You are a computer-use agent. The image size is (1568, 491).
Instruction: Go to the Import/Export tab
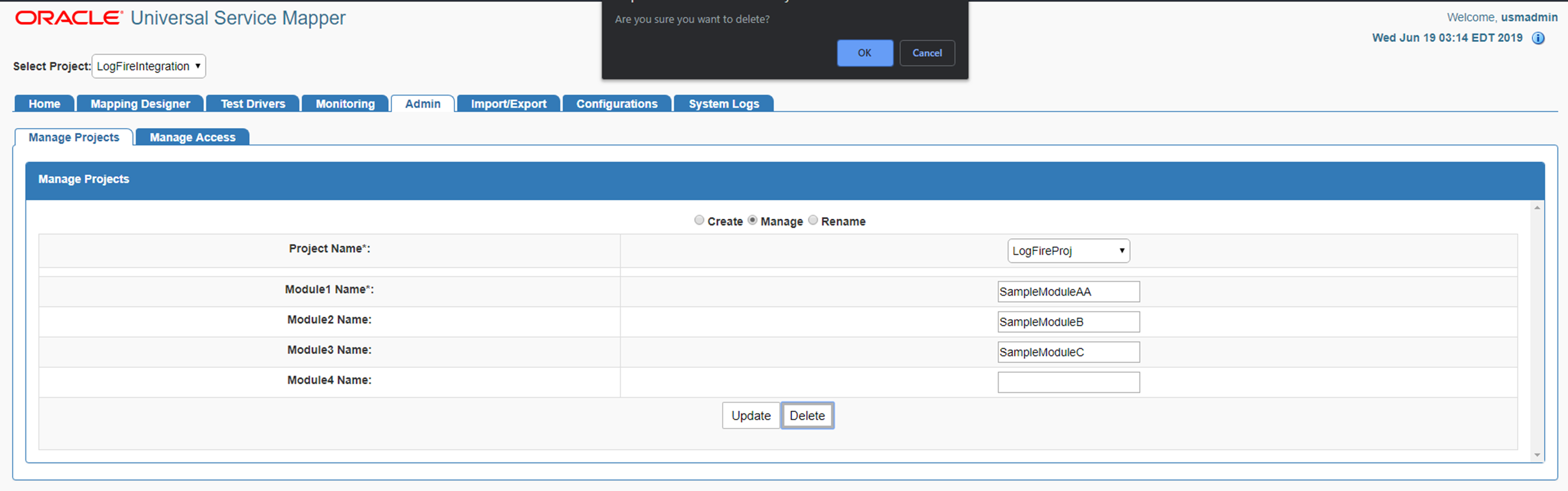tap(508, 104)
